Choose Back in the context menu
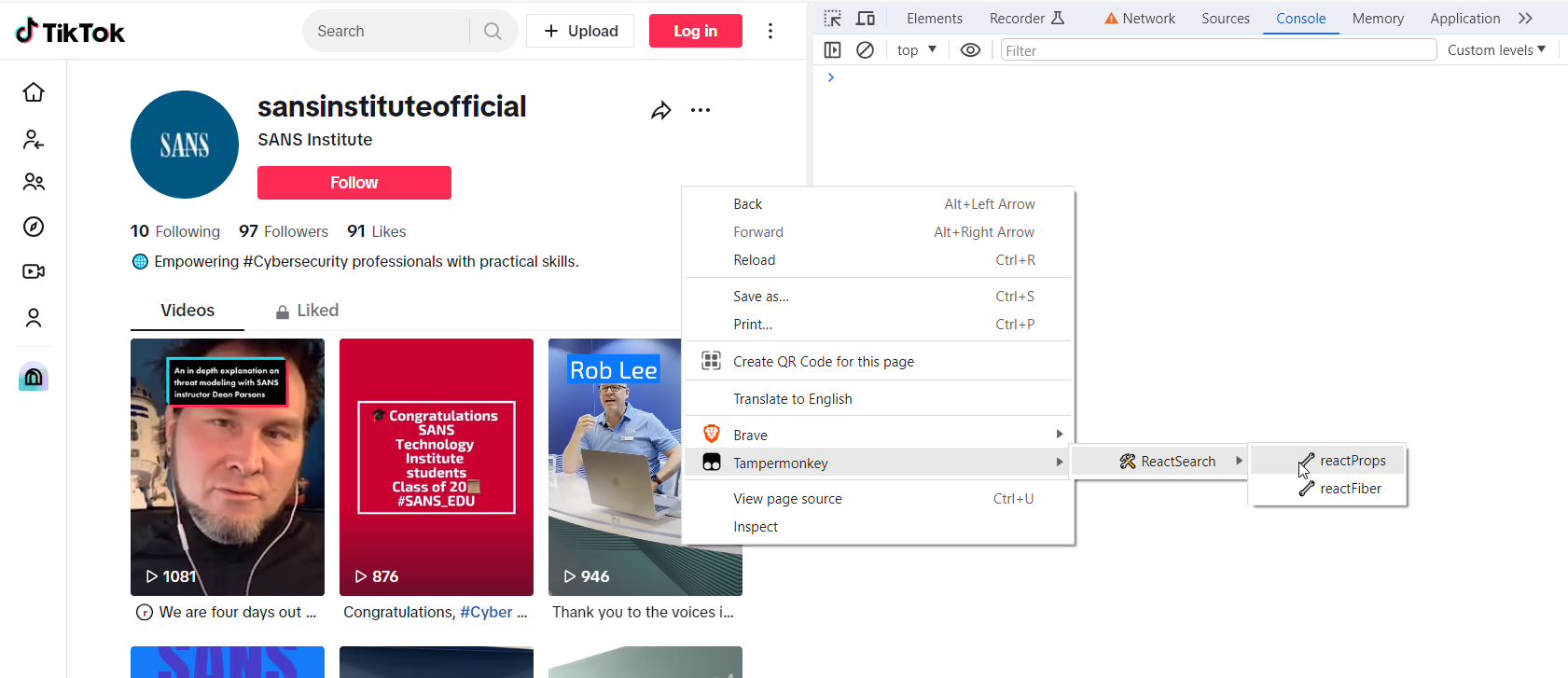This screenshot has width=1568, height=678. point(879,204)
